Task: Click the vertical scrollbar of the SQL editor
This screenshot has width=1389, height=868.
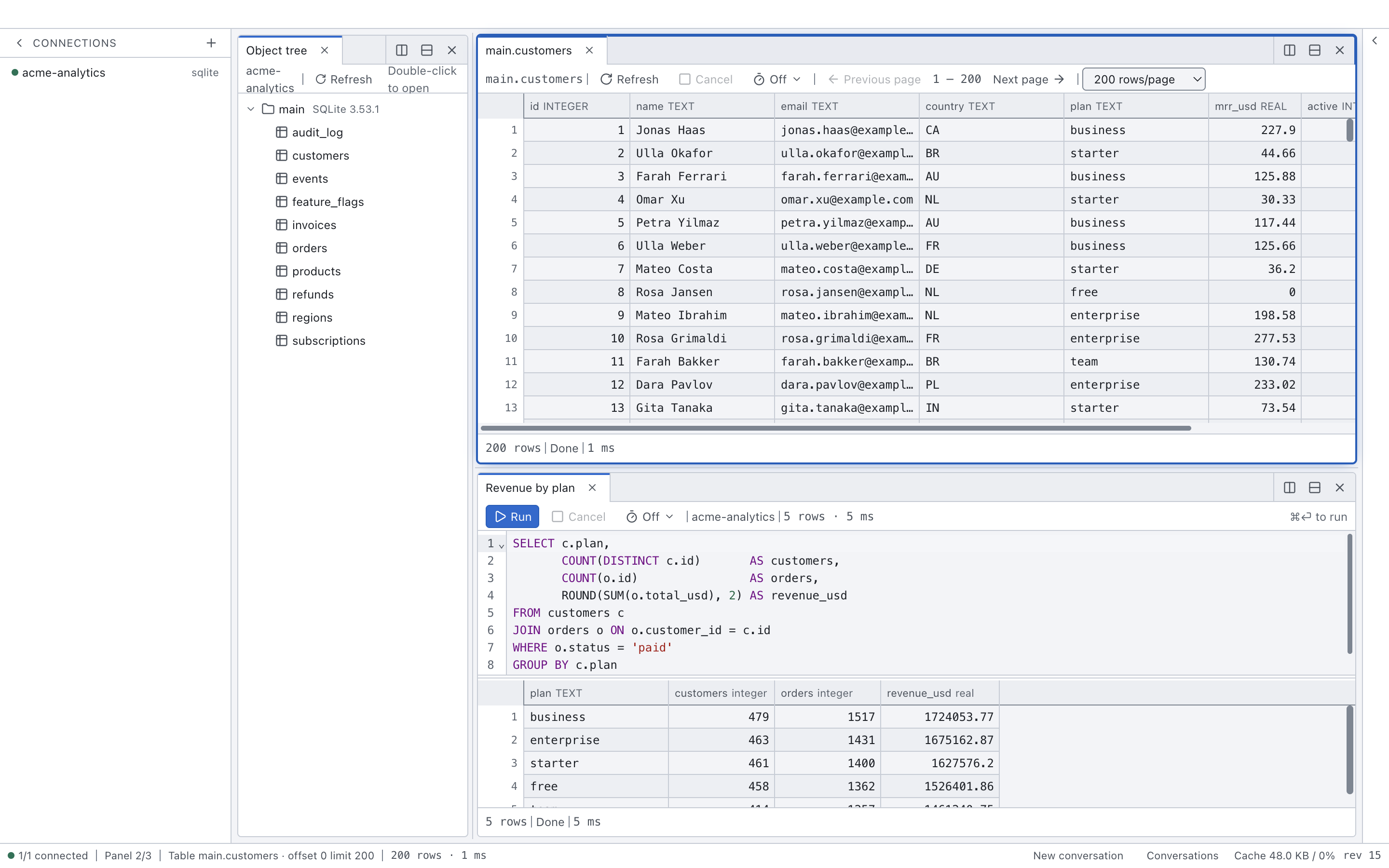Action: 1349,594
